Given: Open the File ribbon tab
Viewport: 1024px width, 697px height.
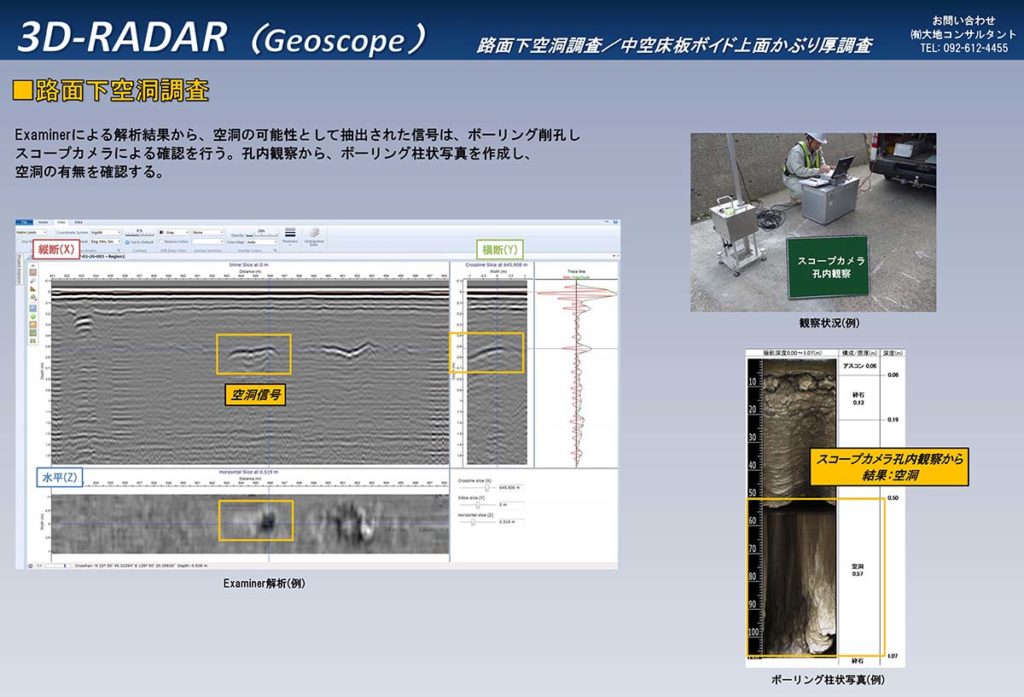Looking at the screenshot, I should 24,222.
